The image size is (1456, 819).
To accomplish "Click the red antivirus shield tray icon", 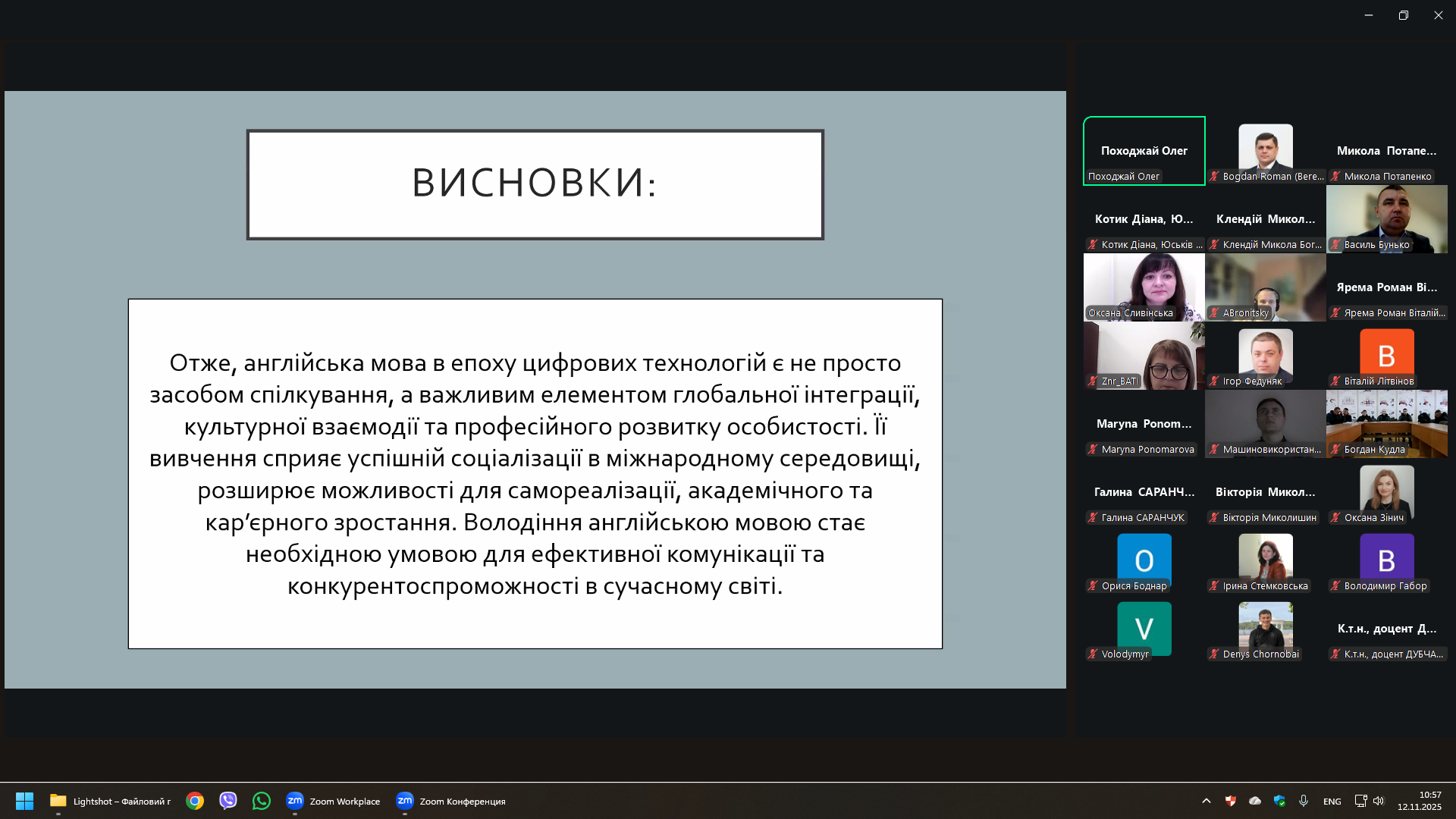I will point(1231,801).
